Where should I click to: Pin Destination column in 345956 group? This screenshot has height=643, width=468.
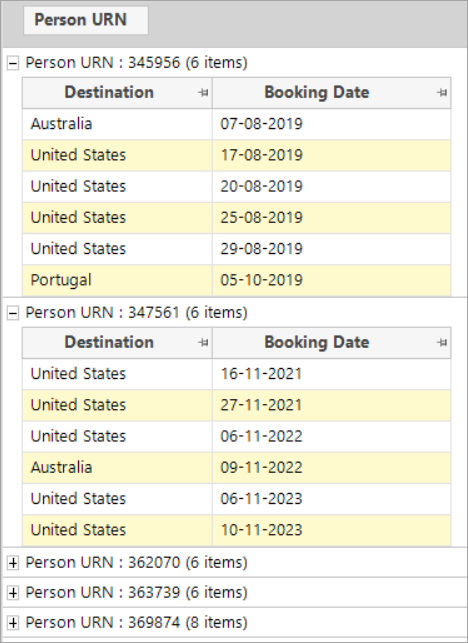point(203,93)
